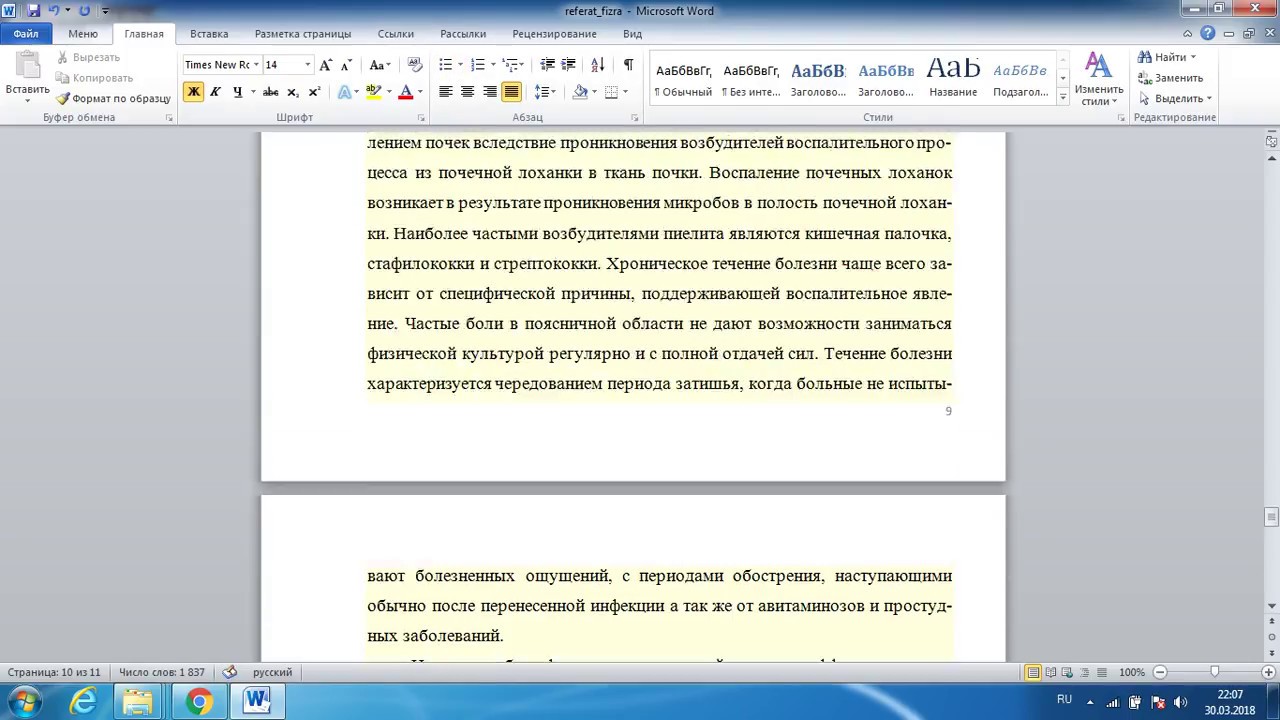Apply subscript formatting

click(x=293, y=92)
